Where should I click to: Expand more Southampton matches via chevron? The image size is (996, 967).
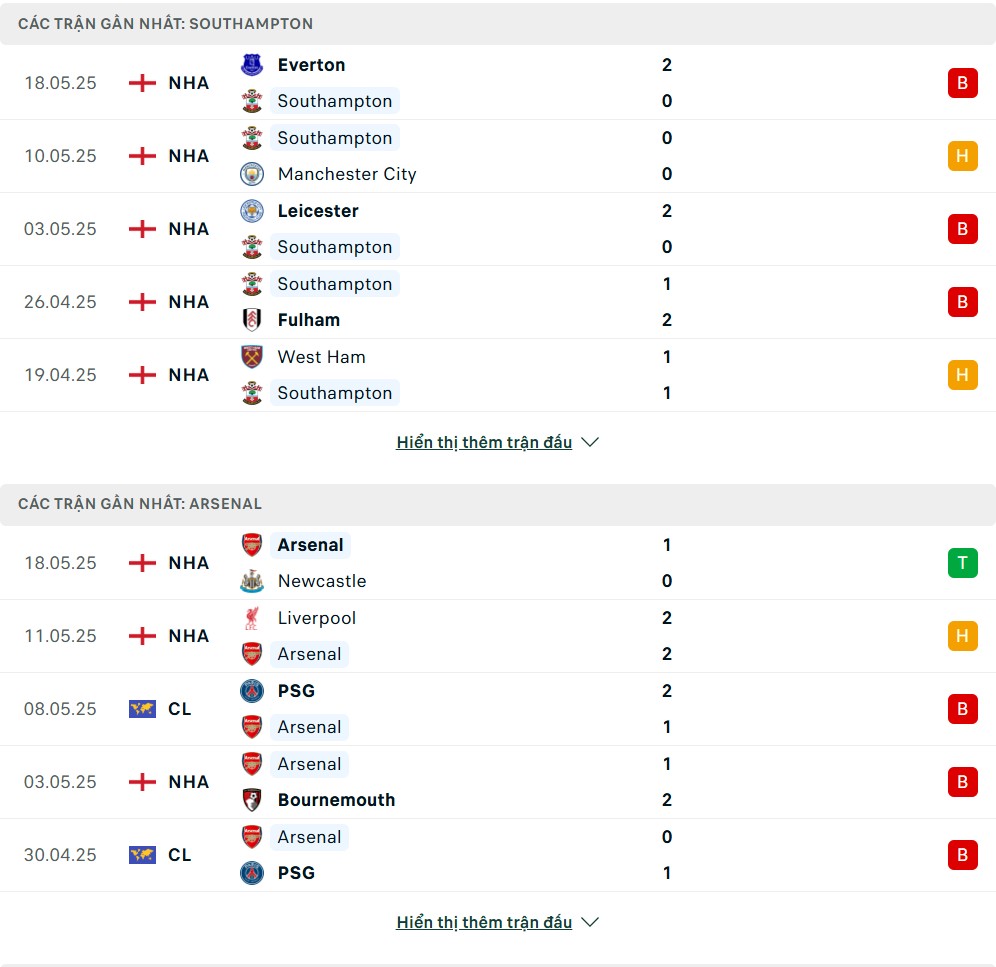(x=590, y=442)
